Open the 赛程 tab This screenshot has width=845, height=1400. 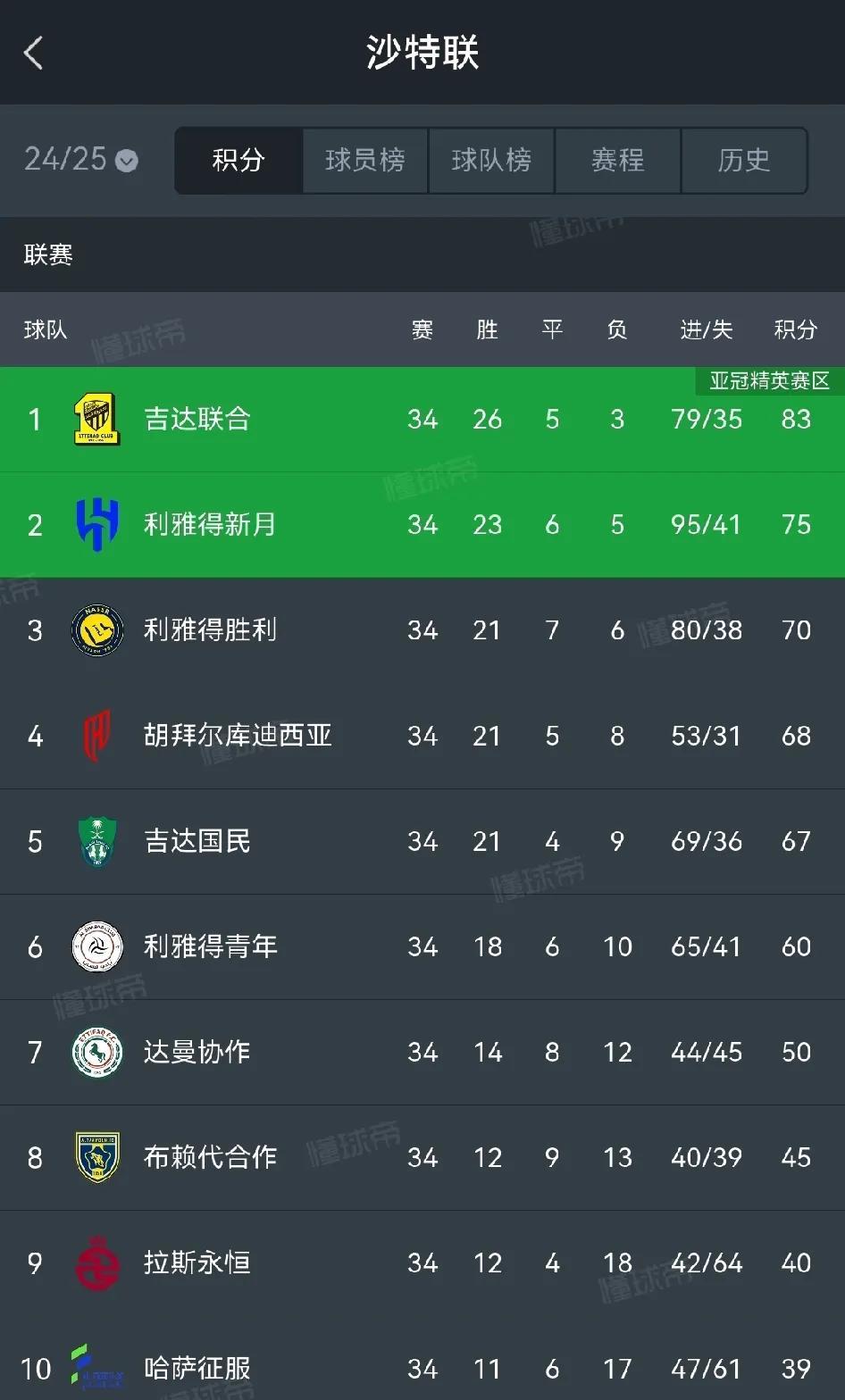pos(617,161)
